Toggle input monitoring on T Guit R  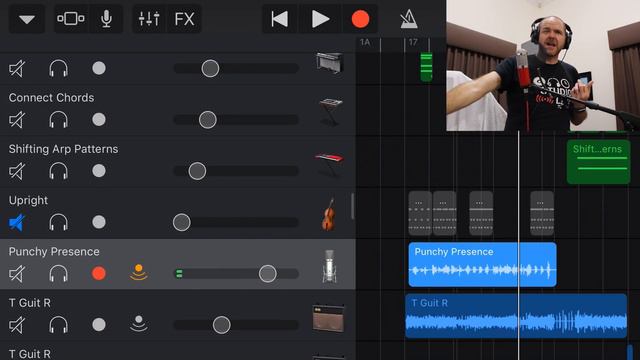[x=139, y=323]
